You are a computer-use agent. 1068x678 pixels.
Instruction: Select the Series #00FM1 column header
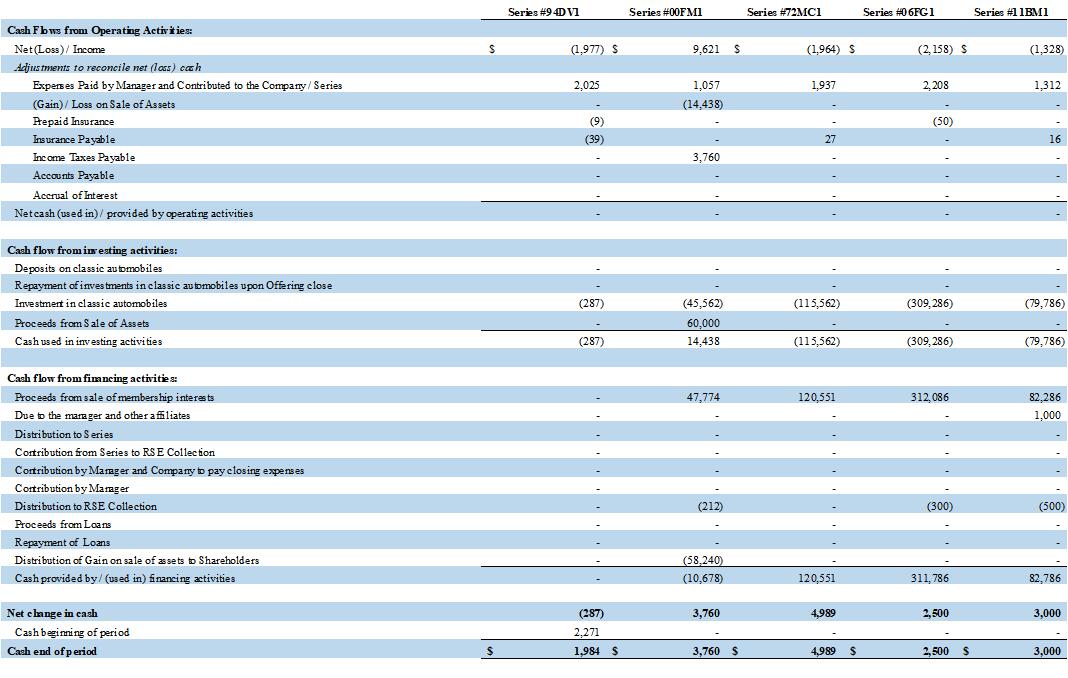[665, 12]
